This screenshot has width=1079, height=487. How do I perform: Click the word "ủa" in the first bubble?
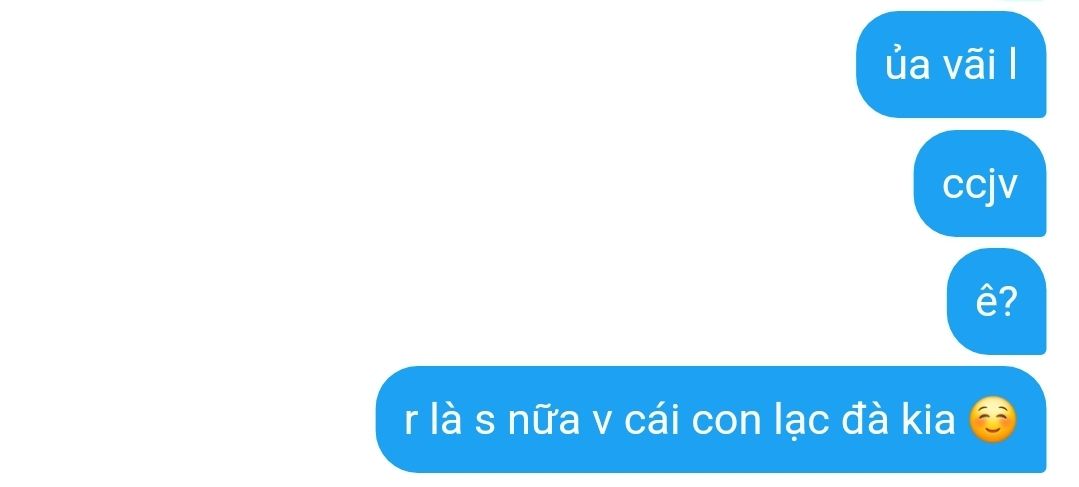point(908,65)
